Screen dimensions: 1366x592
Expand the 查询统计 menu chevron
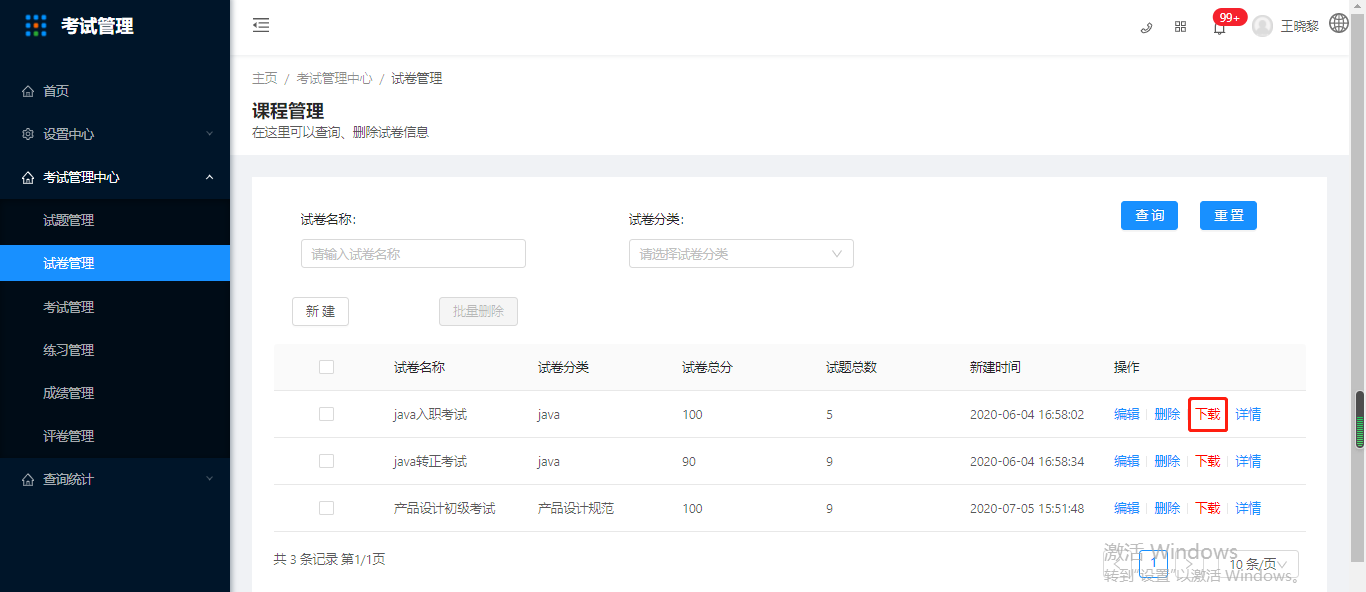tap(209, 479)
